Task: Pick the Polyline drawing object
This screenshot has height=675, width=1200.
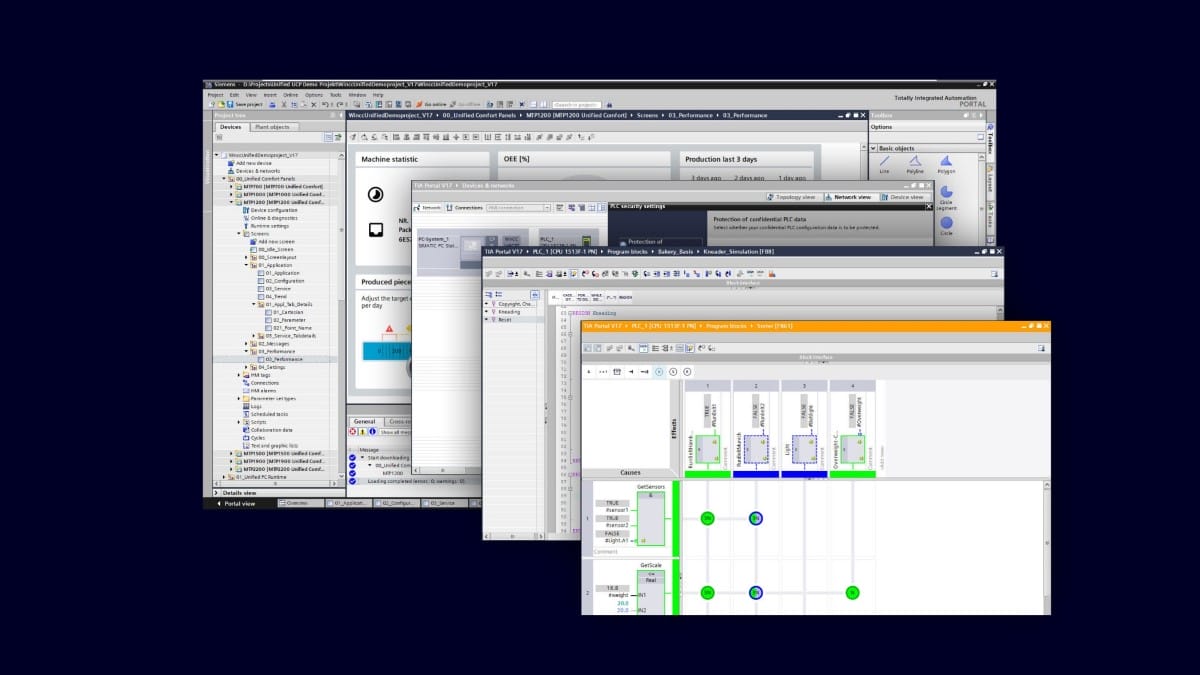Action: point(914,162)
